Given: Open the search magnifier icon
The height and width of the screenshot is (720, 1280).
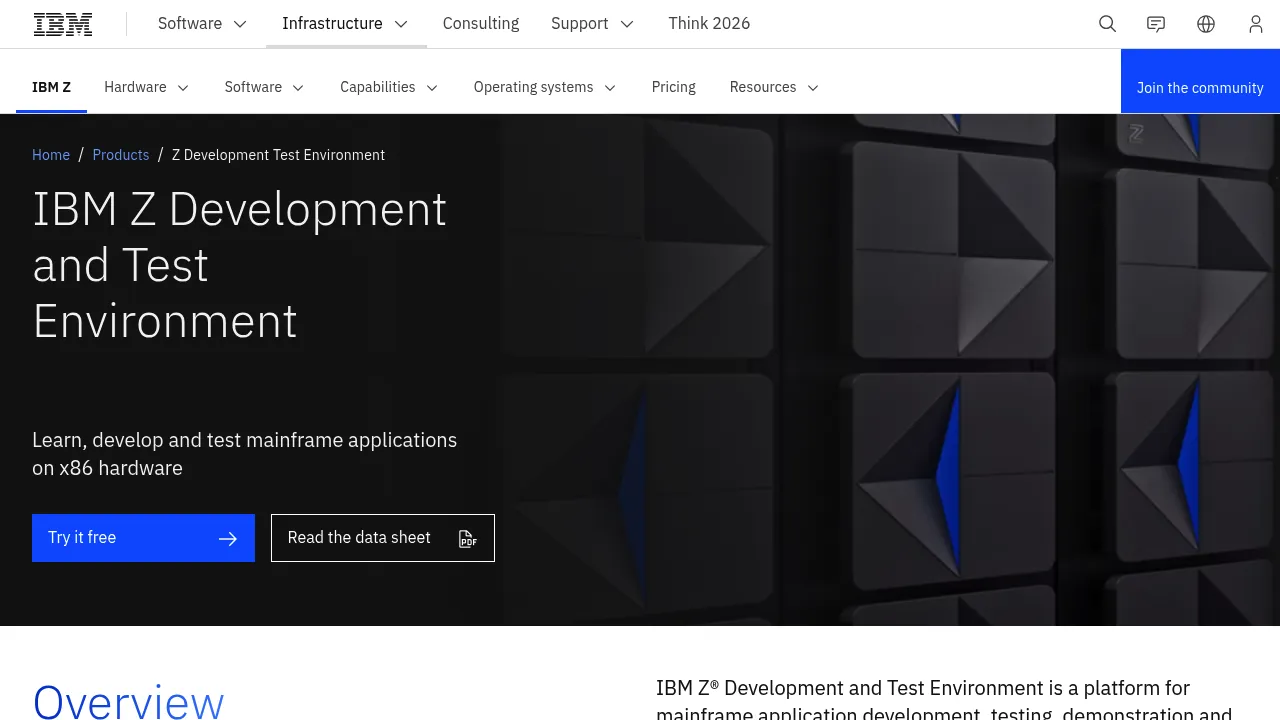Looking at the screenshot, I should 1107,24.
